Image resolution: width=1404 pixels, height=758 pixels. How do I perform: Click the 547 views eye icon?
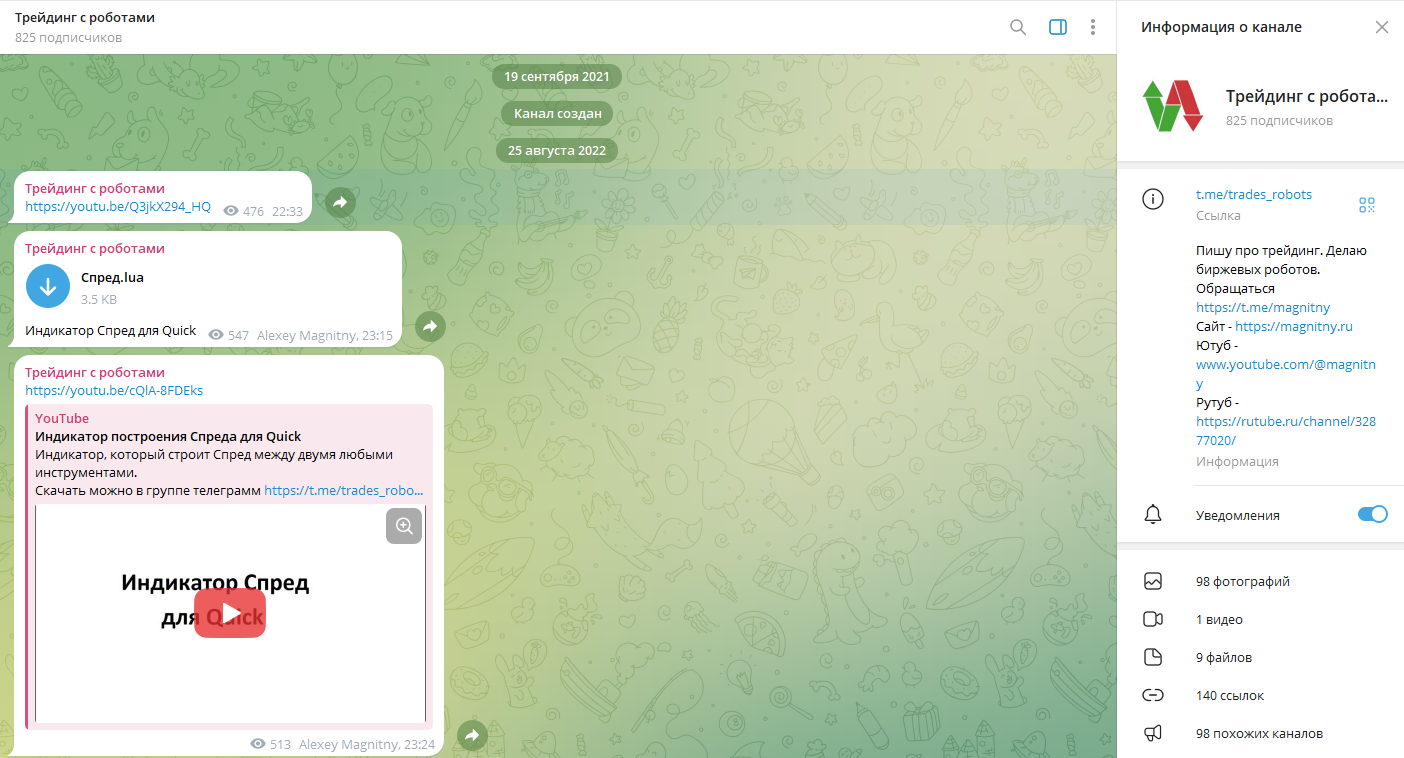pyautogui.click(x=216, y=335)
